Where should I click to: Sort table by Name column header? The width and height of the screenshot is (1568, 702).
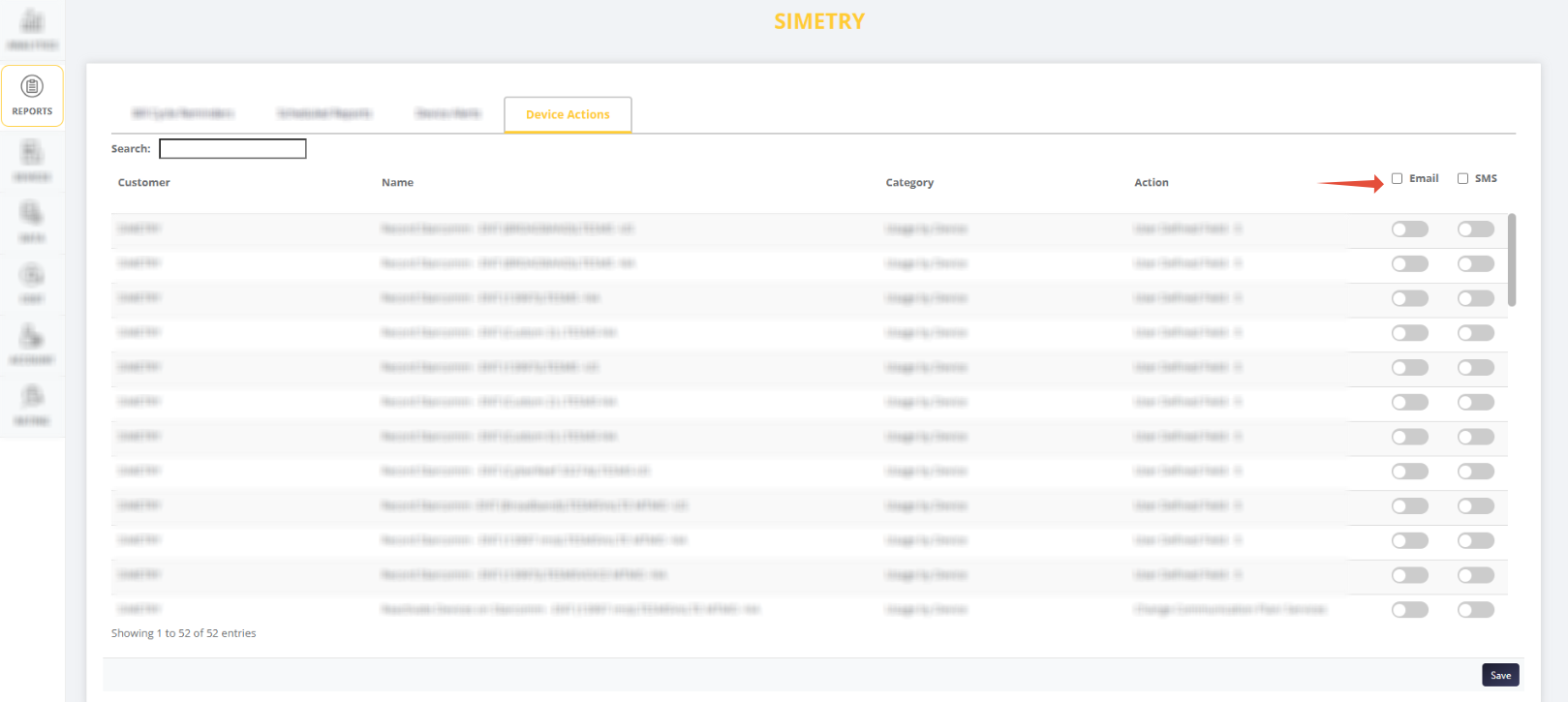(397, 182)
